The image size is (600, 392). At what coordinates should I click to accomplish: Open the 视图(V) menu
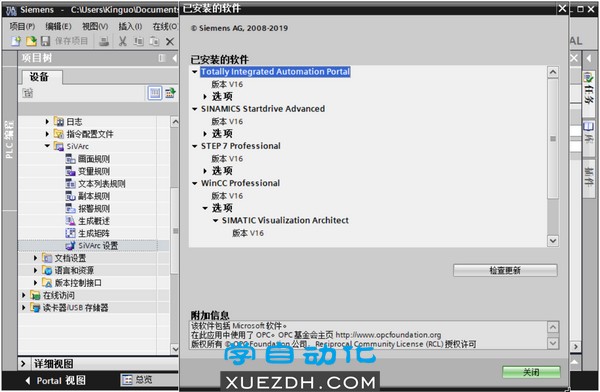pos(95,26)
